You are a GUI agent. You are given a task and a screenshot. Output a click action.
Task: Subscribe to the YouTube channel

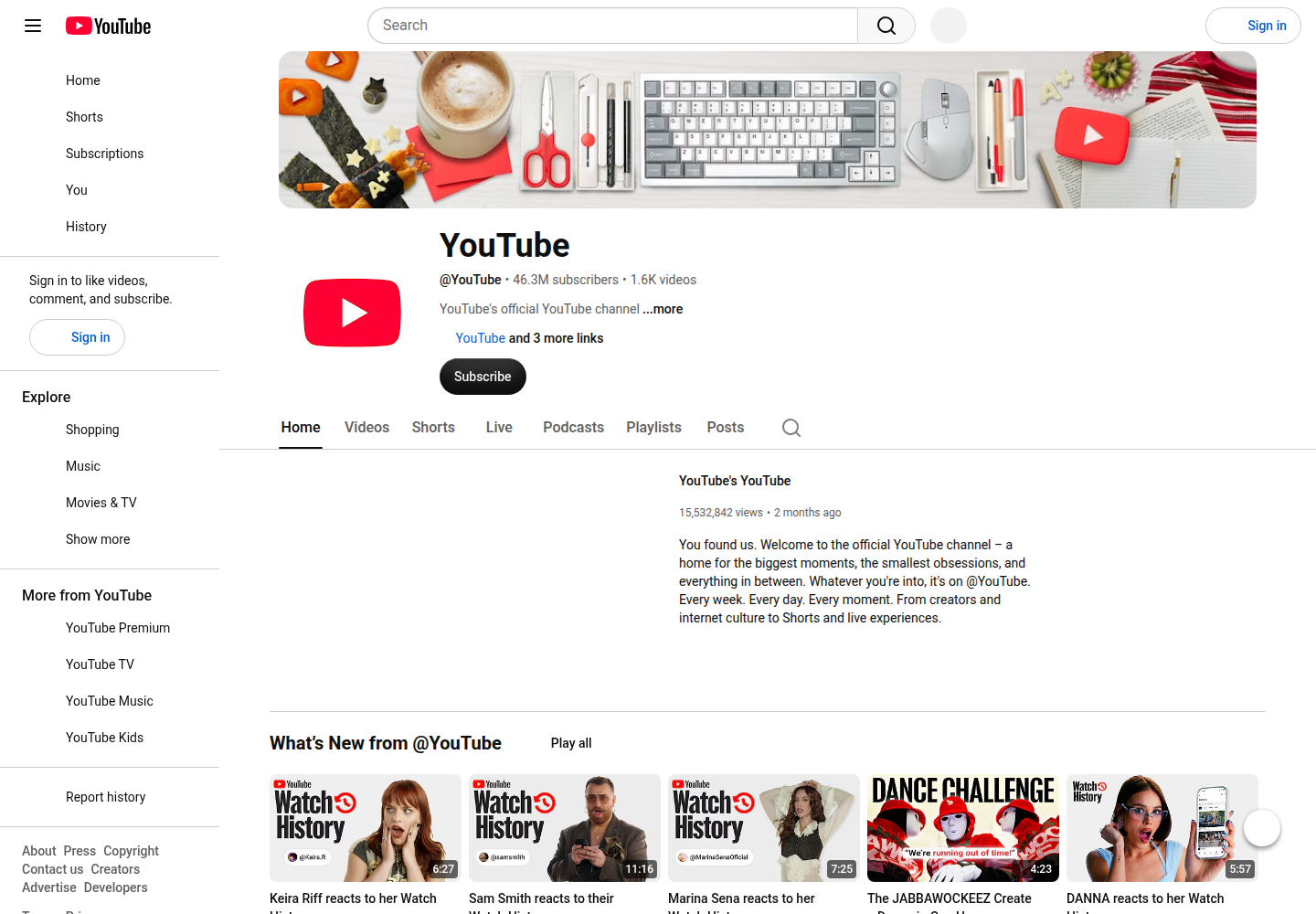pos(483,377)
